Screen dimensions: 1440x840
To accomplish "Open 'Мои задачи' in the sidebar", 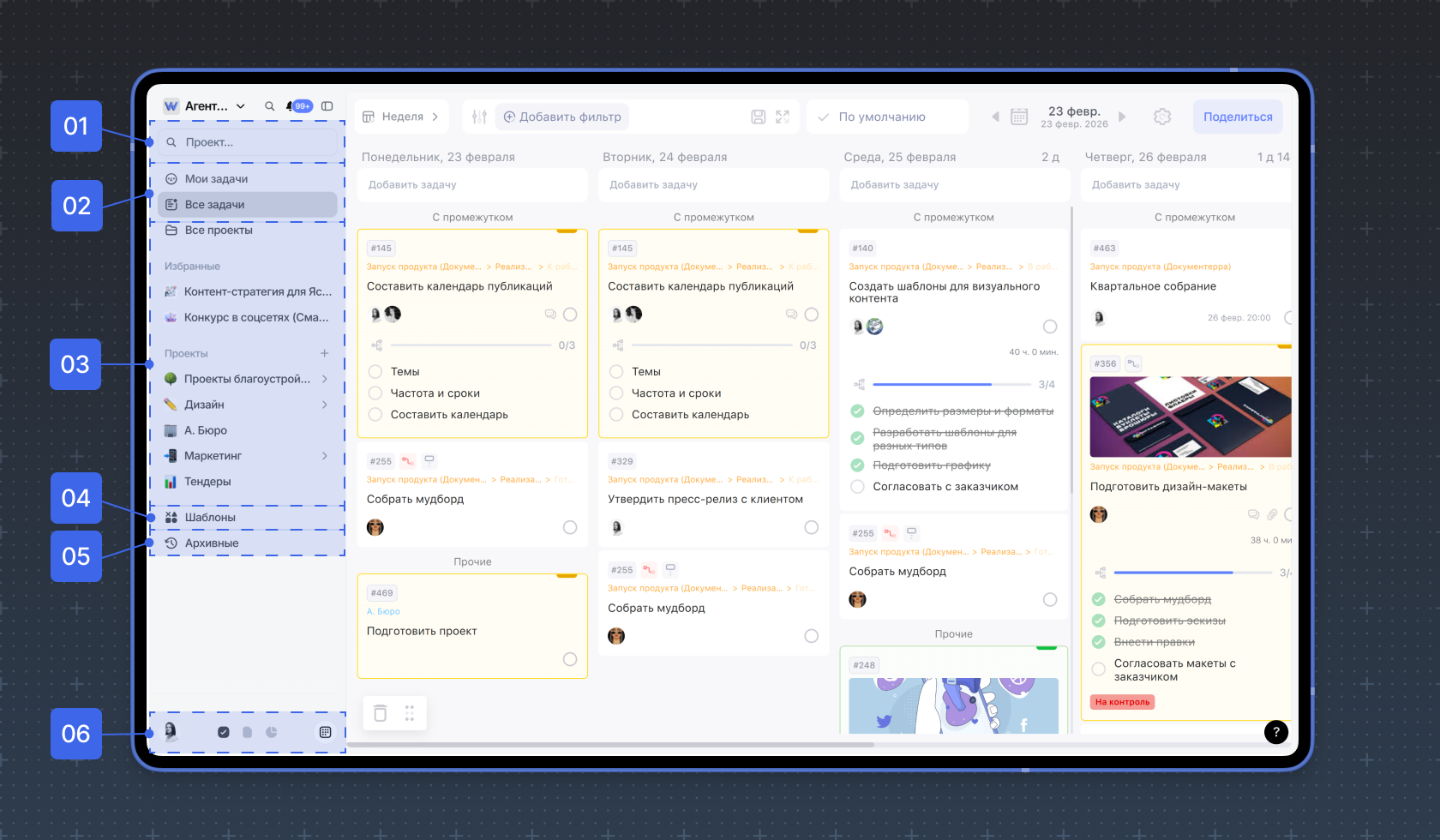I will [216, 179].
